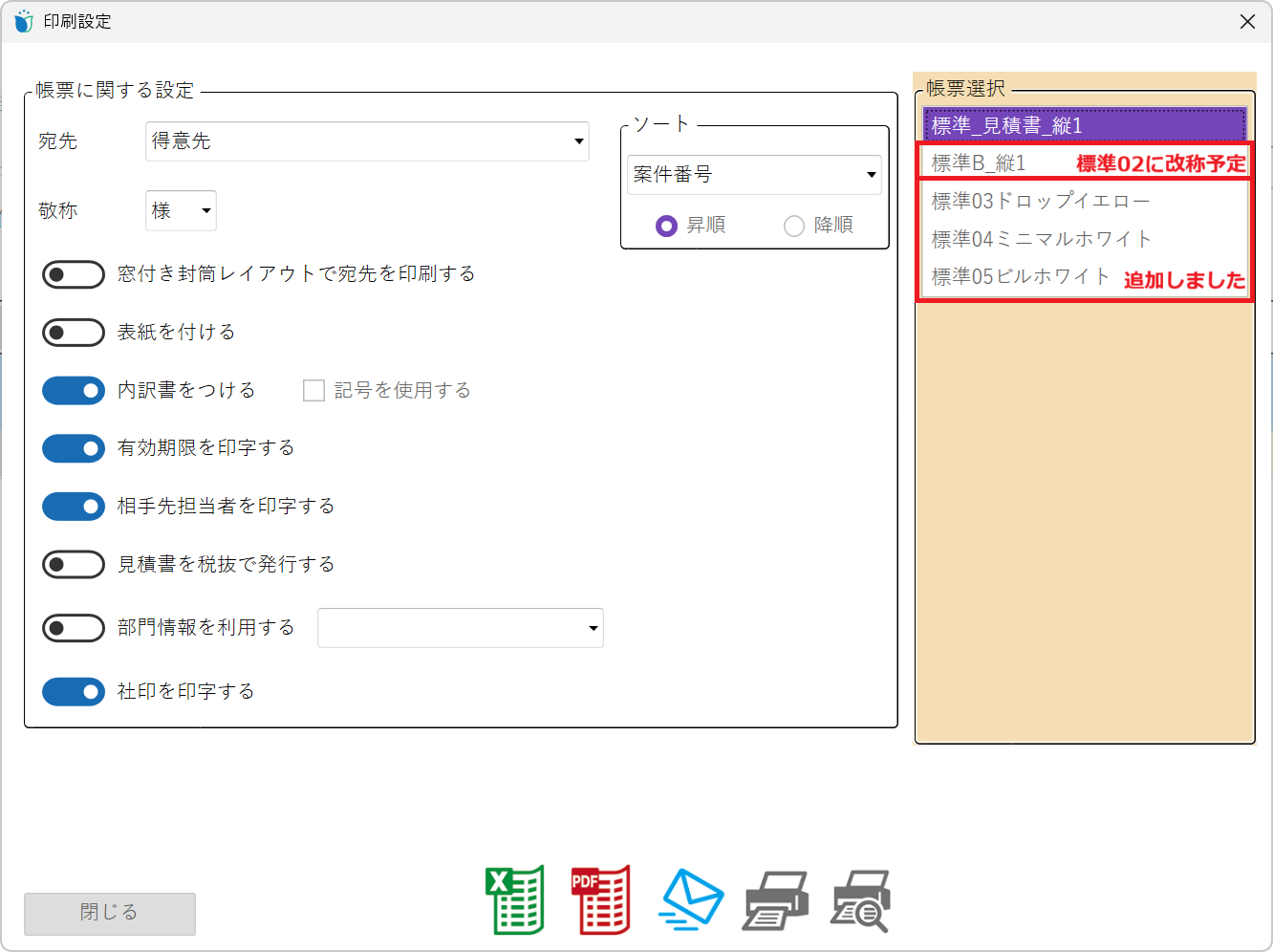Click the app icon in title bar
1273x952 pixels.
pos(24,21)
